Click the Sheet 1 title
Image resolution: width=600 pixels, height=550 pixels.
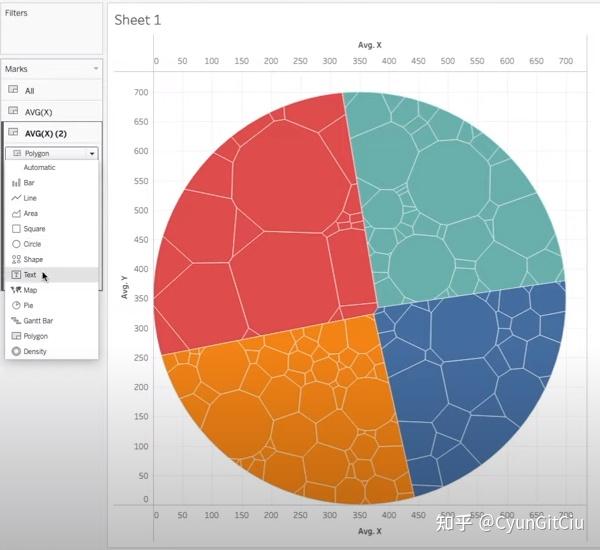[138, 20]
